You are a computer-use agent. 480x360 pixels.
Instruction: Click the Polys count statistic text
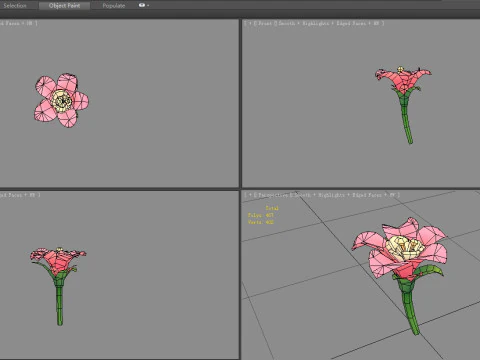pyautogui.click(x=261, y=215)
